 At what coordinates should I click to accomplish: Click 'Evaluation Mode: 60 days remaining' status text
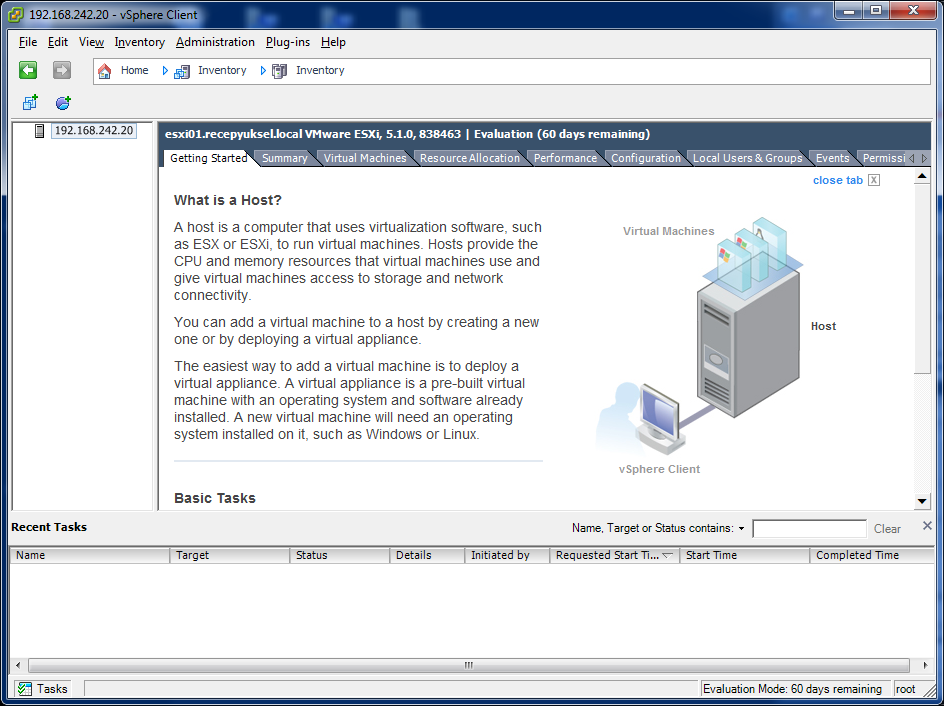click(792, 689)
